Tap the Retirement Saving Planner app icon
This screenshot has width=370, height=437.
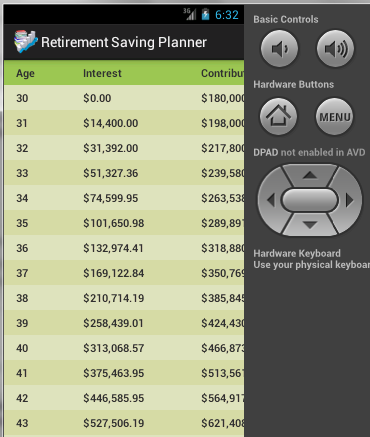tap(26, 42)
